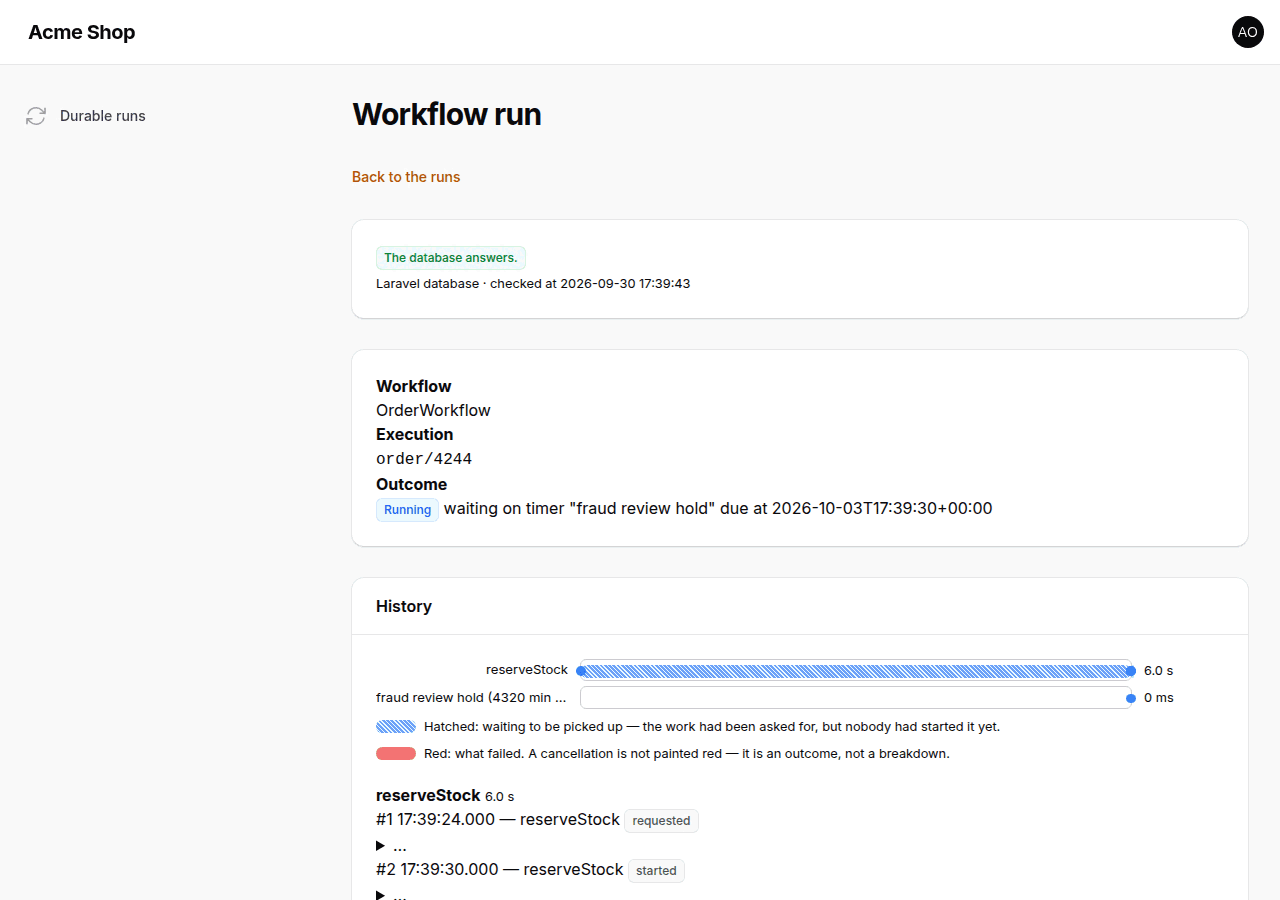Open the AO user avatar
Image resolution: width=1280 pixels, height=900 pixels.
1248,32
